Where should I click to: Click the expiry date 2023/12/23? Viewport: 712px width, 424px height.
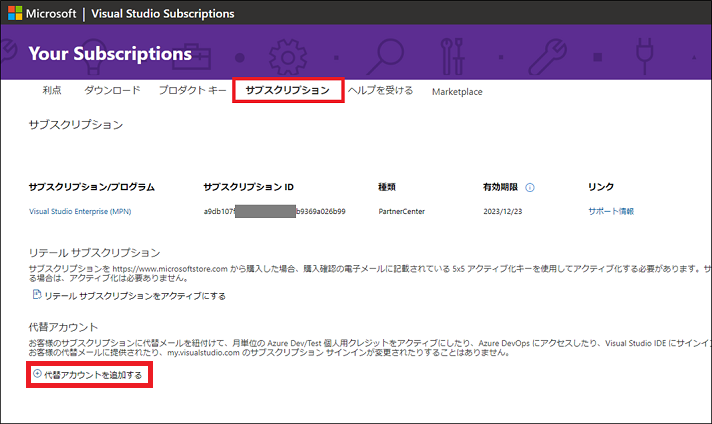click(x=503, y=212)
